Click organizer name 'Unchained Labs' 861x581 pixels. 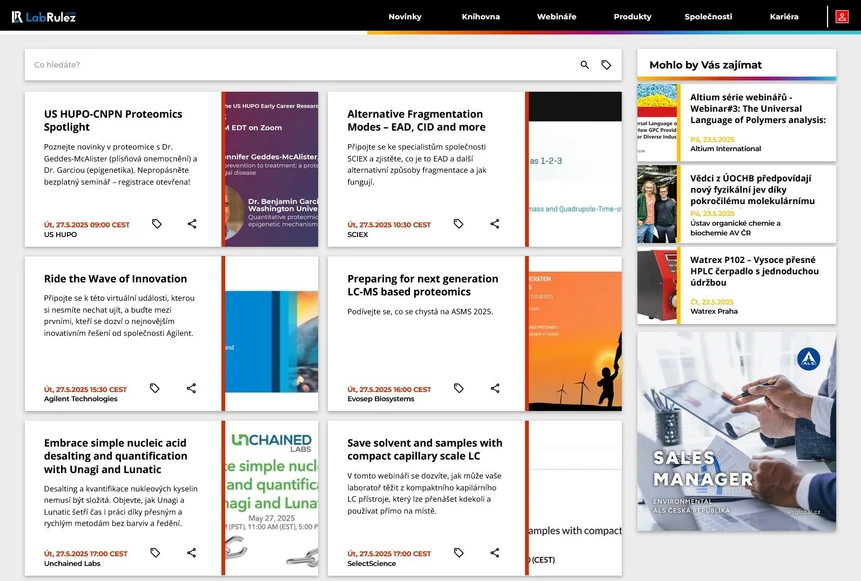coord(72,563)
